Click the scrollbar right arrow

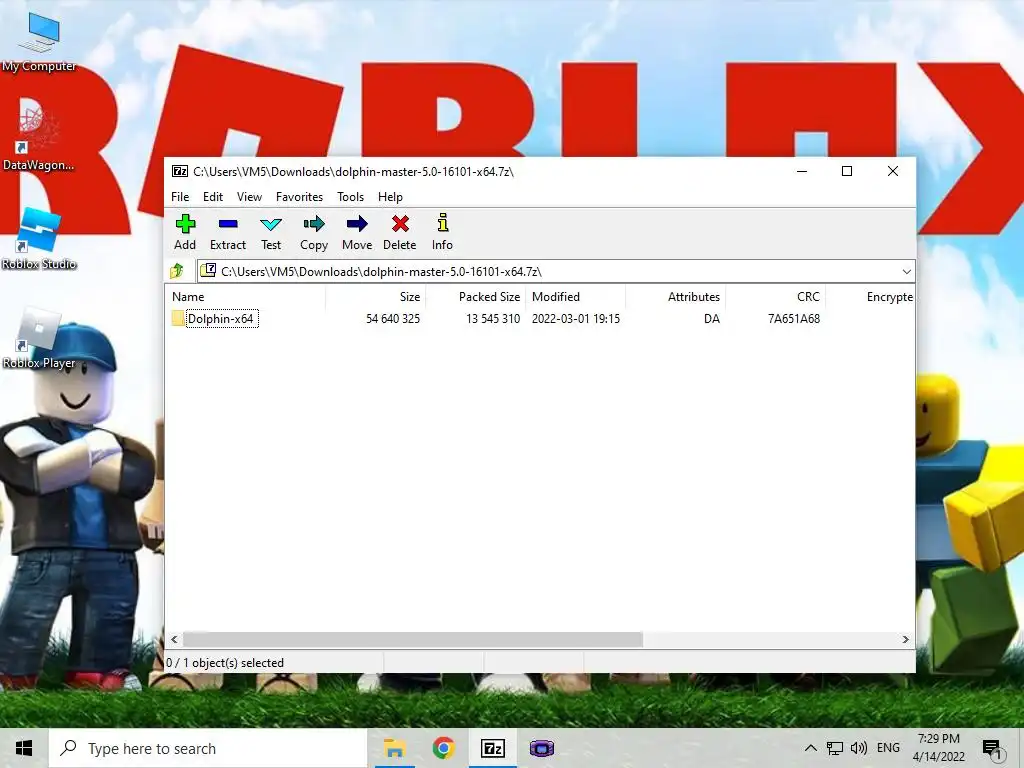tap(905, 639)
